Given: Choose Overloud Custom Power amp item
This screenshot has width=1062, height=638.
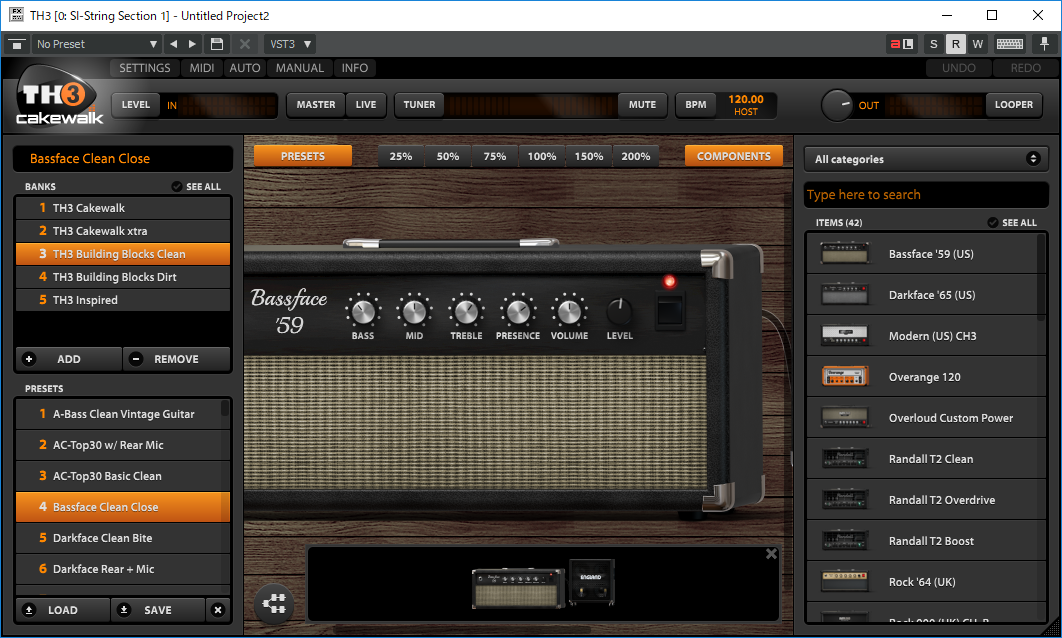Looking at the screenshot, I should [x=922, y=418].
